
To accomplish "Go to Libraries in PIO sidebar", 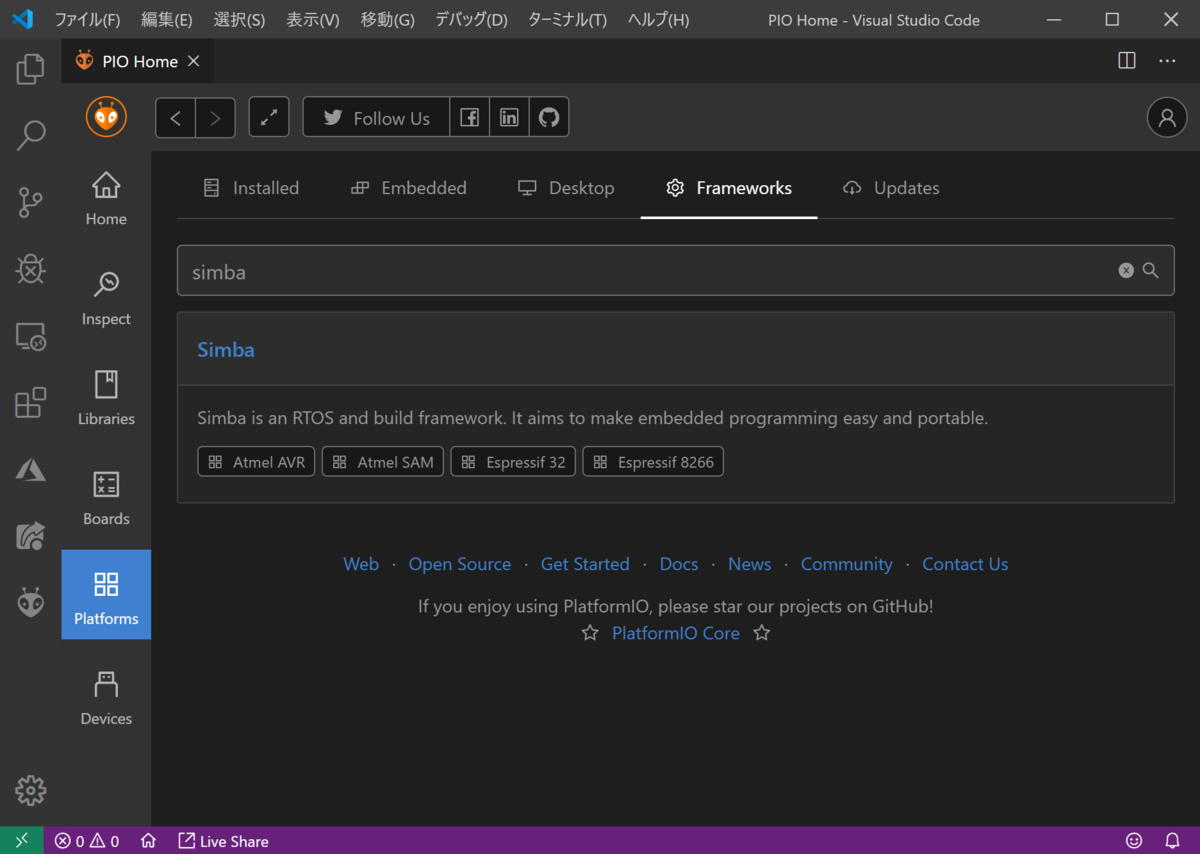I will (x=106, y=399).
